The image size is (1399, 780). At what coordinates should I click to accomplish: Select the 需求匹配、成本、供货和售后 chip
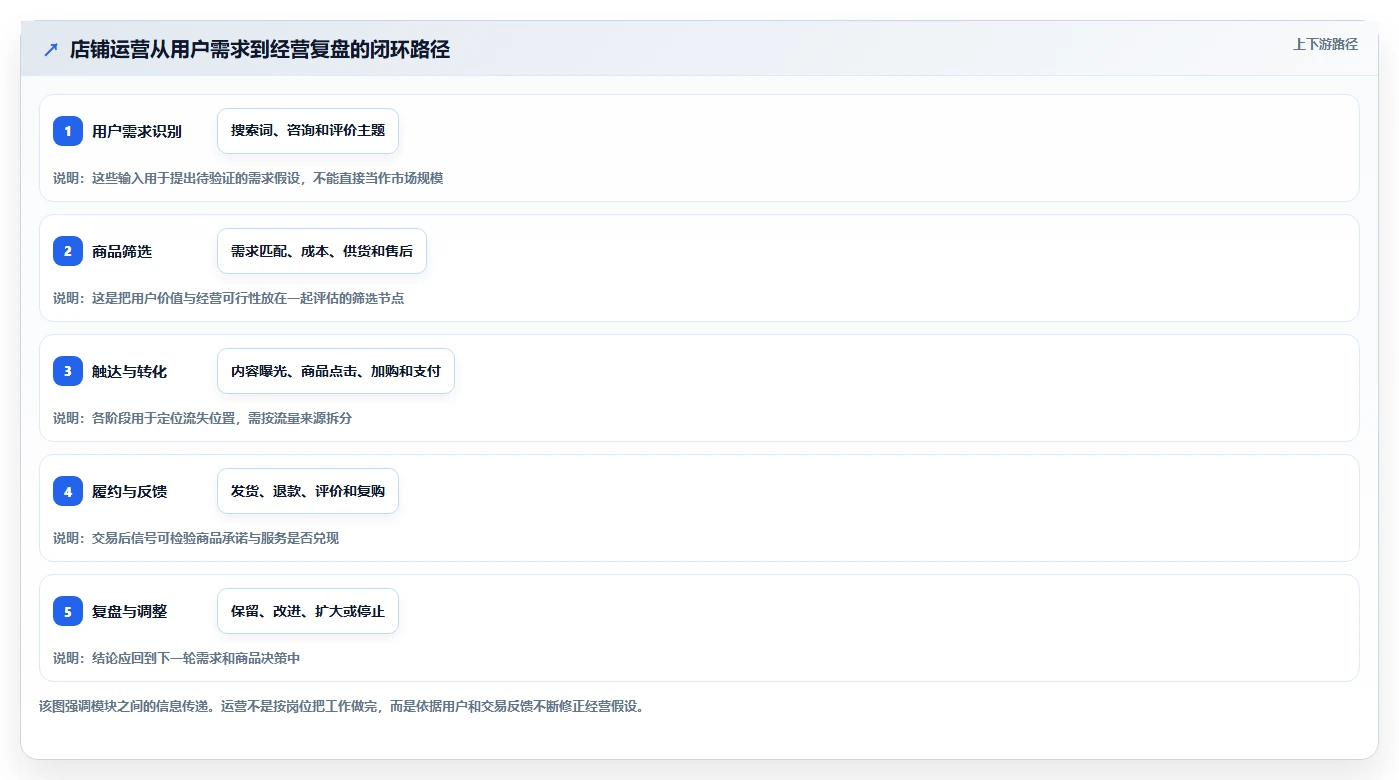click(322, 251)
